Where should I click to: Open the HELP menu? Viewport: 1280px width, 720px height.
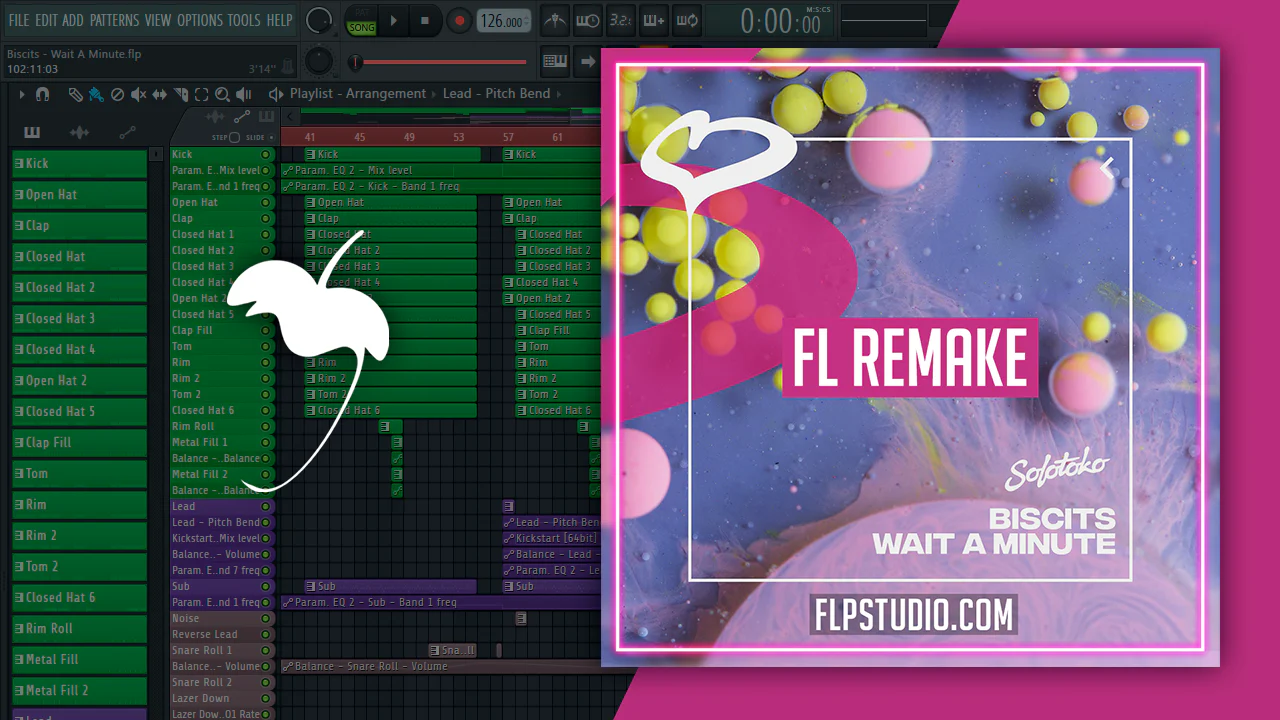click(x=280, y=20)
